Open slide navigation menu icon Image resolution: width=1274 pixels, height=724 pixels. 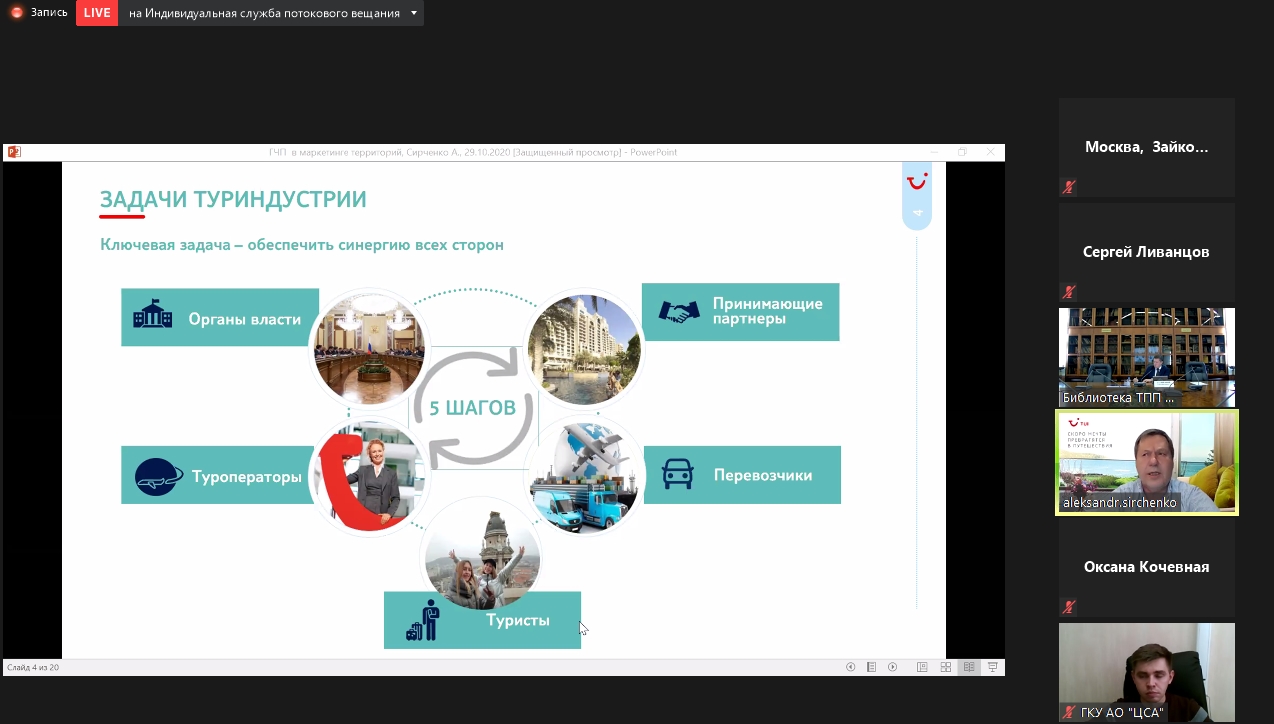pyautogui.click(x=871, y=667)
